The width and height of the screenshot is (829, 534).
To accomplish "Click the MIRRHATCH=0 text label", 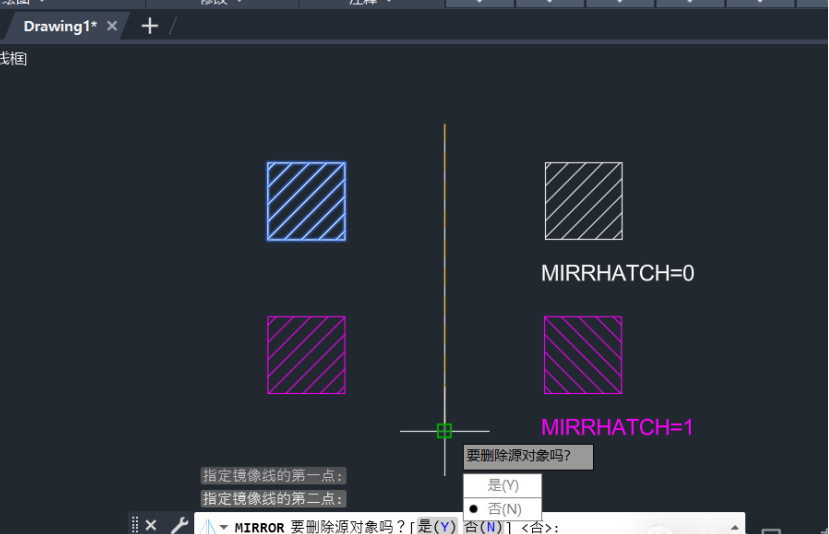I will [617, 273].
